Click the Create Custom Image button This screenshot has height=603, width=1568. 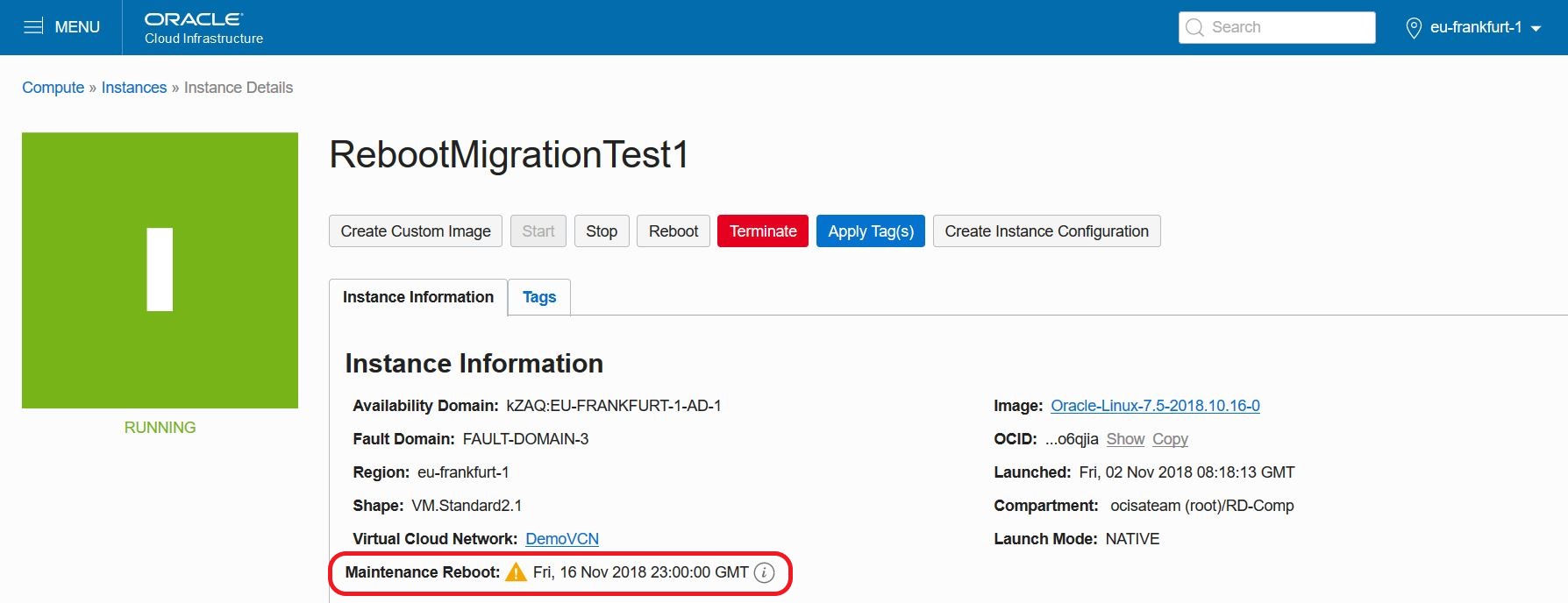(416, 231)
